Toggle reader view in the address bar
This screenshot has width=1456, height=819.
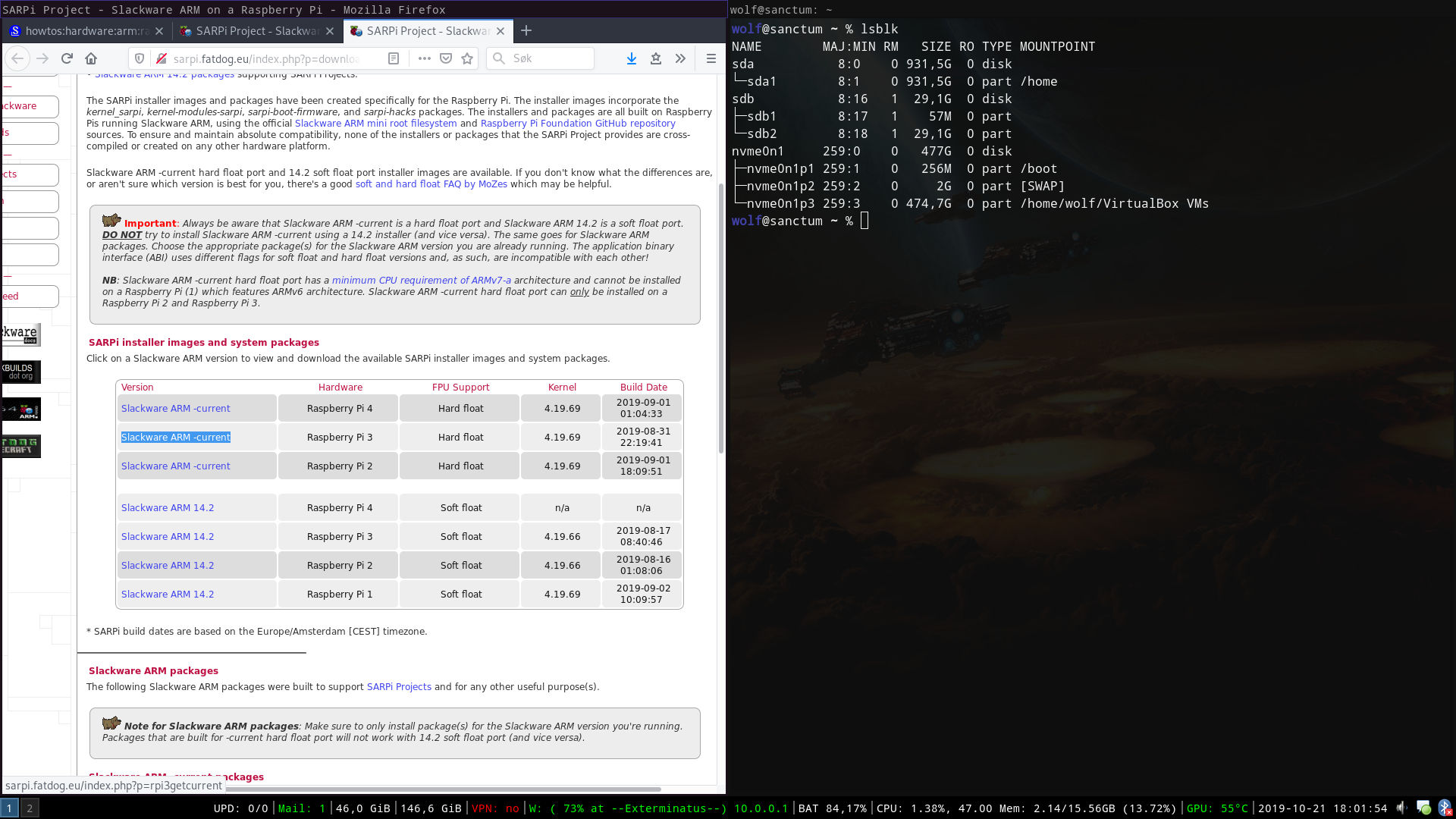tap(394, 58)
